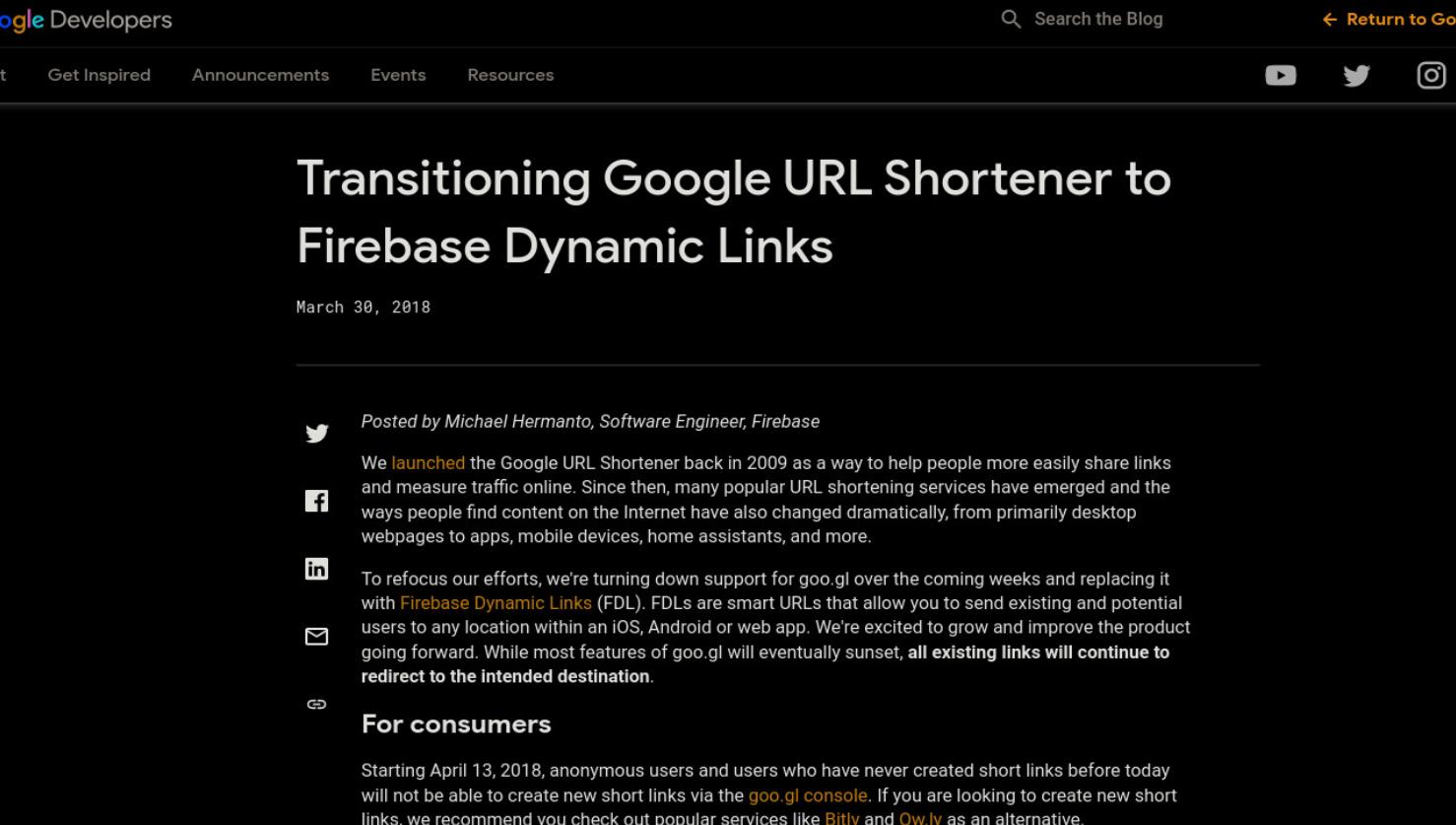The width and height of the screenshot is (1456, 825).
Task: Copy article link with chain icon
Action: [316, 704]
